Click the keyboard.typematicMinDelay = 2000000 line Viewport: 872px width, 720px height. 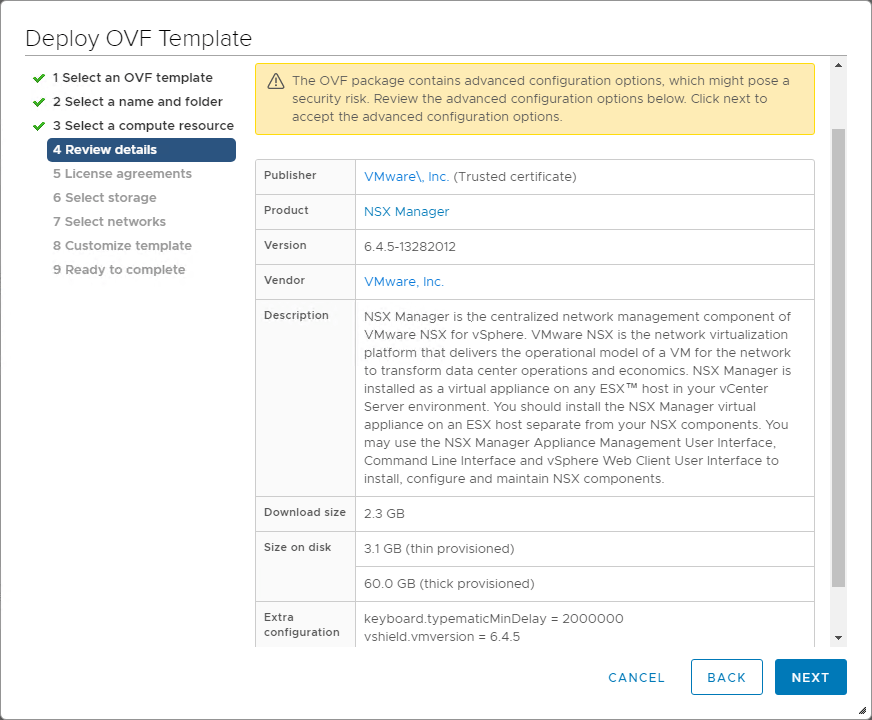point(494,619)
